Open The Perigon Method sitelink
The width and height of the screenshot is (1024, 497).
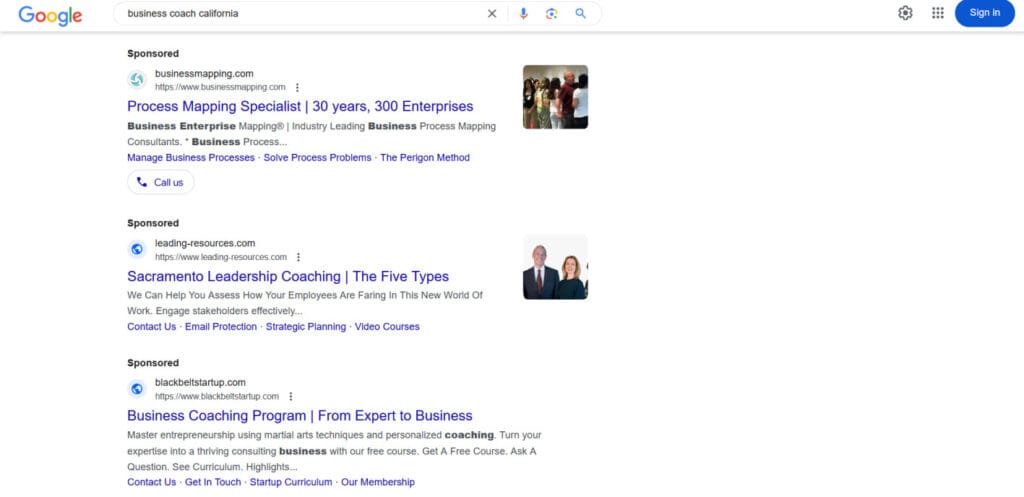tap(424, 157)
